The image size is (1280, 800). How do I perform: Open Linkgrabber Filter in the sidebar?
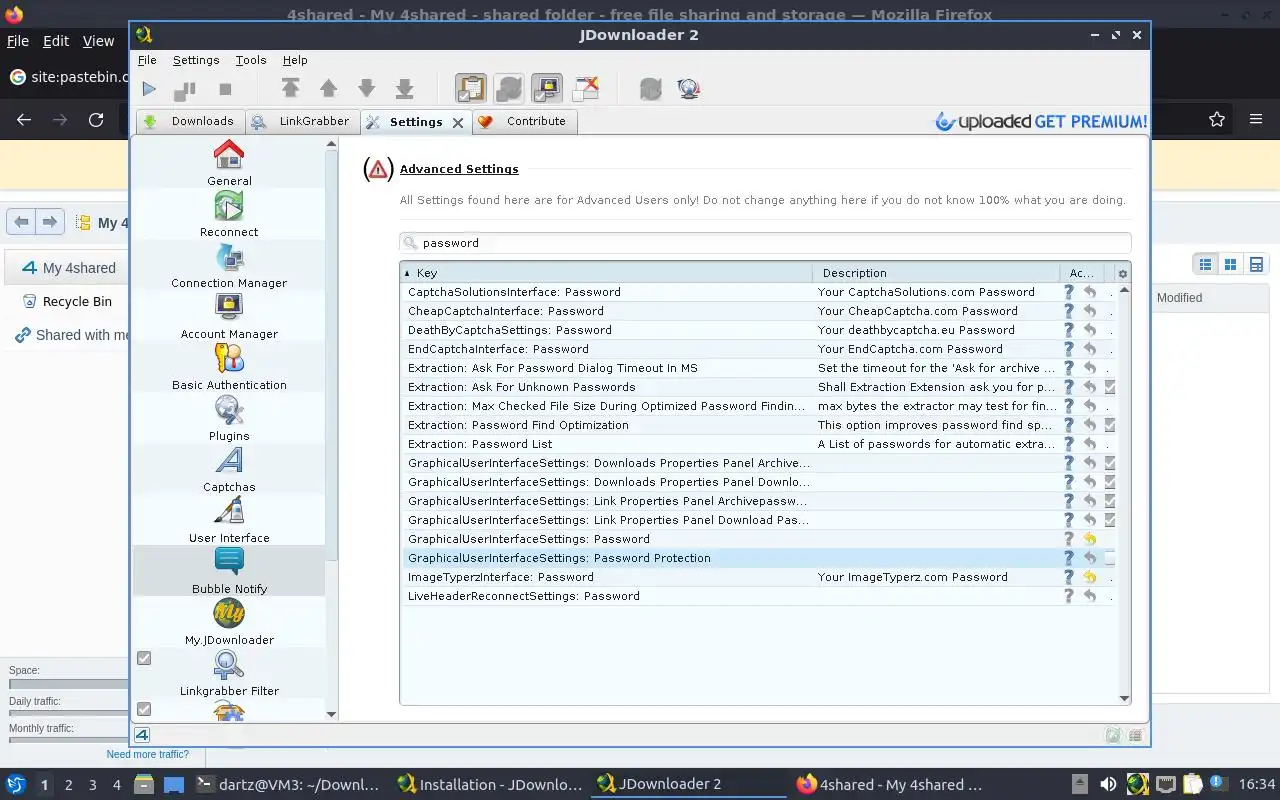click(x=229, y=674)
